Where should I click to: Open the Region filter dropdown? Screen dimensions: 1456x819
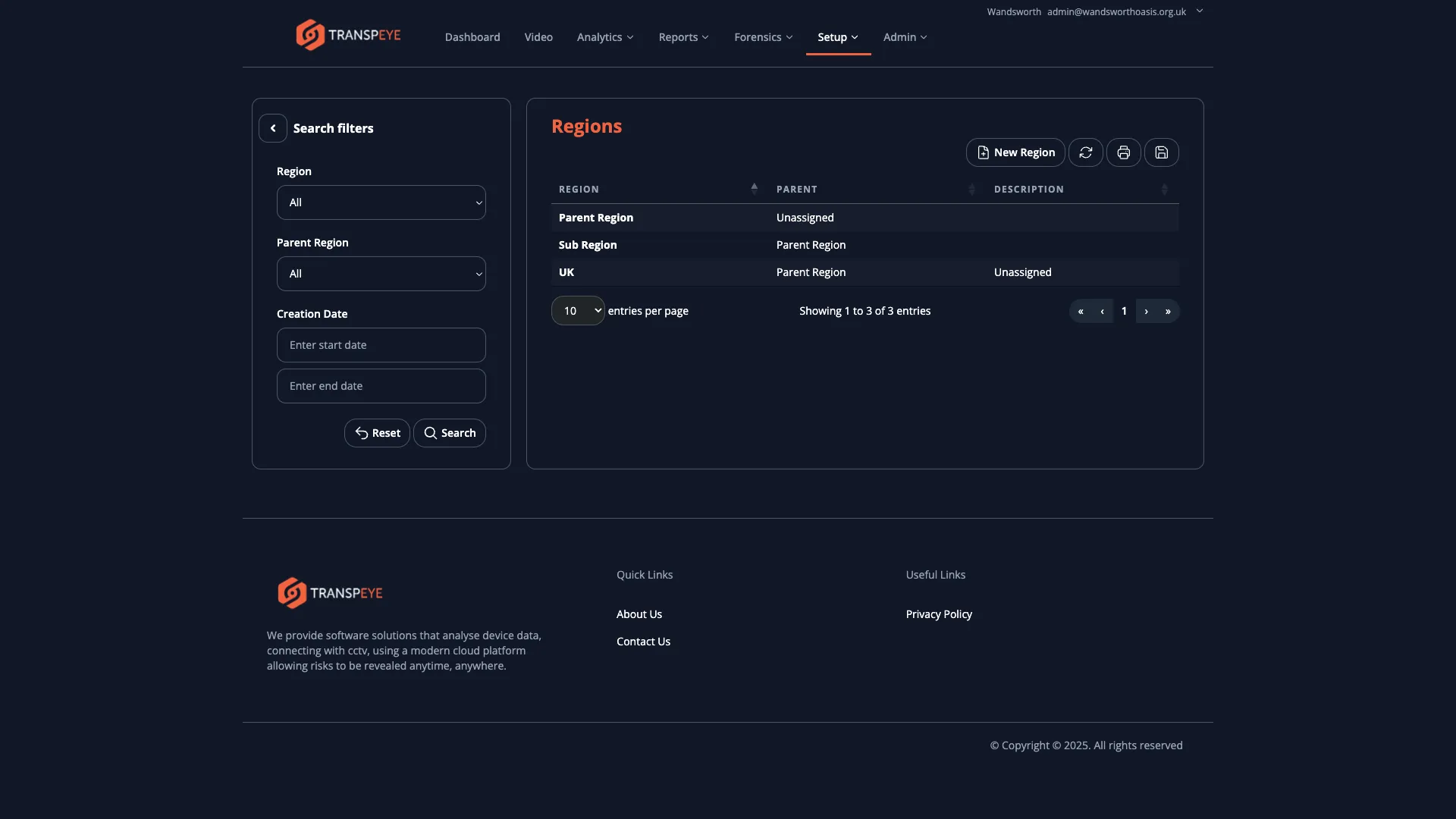[x=381, y=202]
